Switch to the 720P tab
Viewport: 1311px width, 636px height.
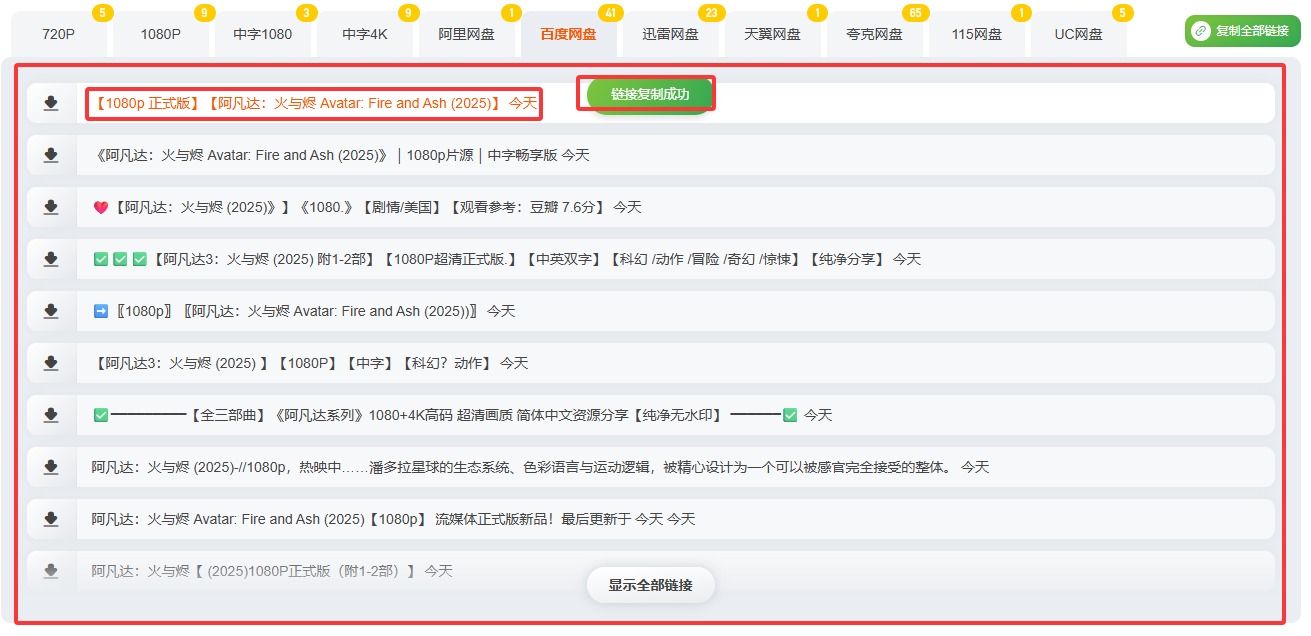click(59, 34)
